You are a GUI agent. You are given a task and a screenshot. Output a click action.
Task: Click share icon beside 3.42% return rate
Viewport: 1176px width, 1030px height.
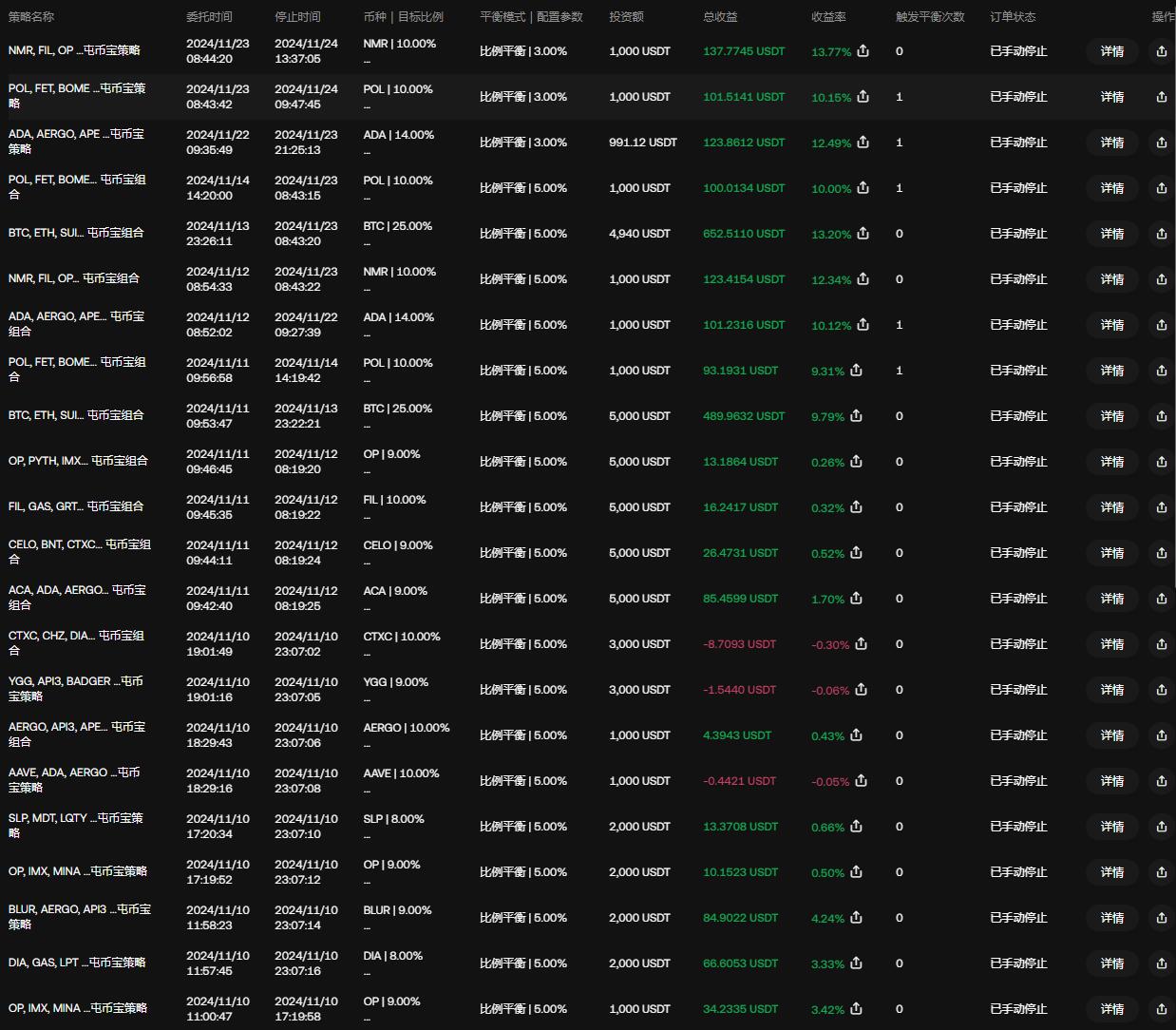tap(856, 1008)
